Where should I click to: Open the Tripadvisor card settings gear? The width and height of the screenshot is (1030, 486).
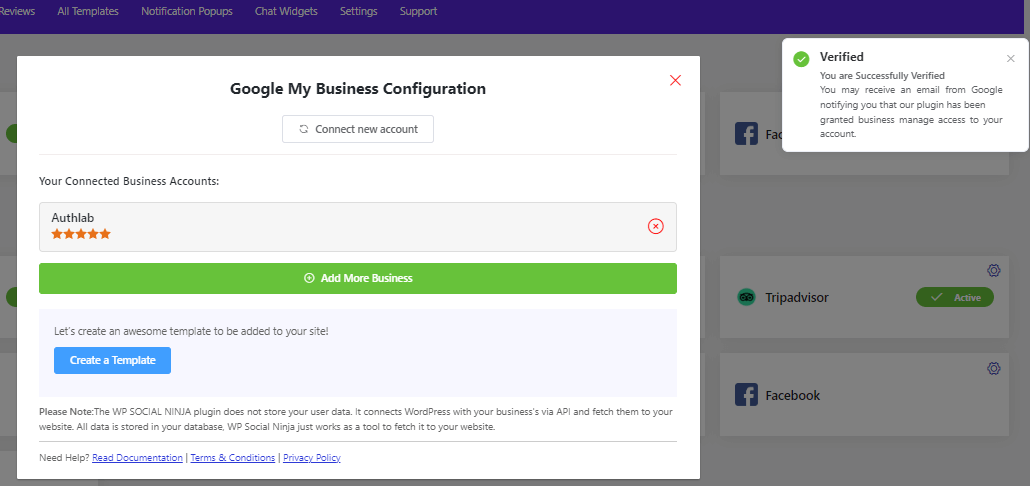click(993, 271)
